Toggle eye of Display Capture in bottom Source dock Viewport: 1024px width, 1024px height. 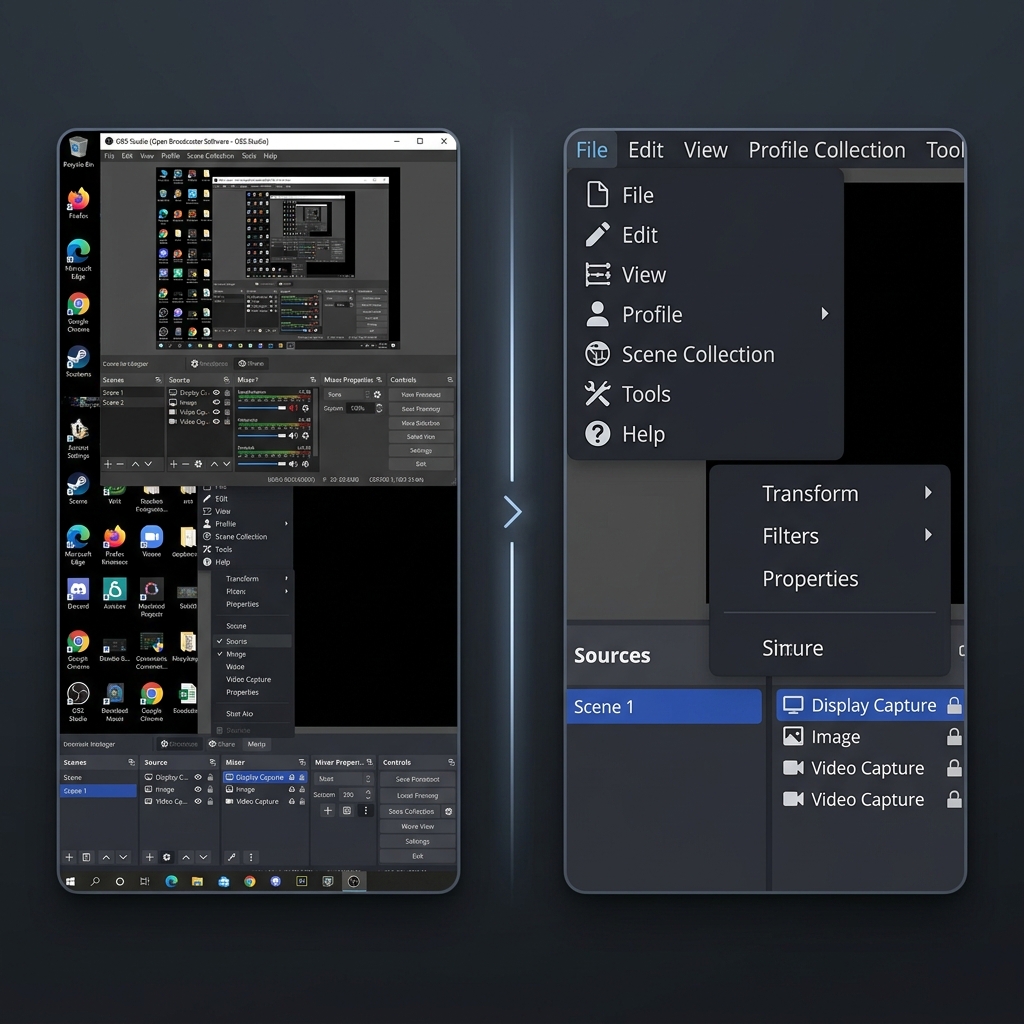click(x=198, y=777)
